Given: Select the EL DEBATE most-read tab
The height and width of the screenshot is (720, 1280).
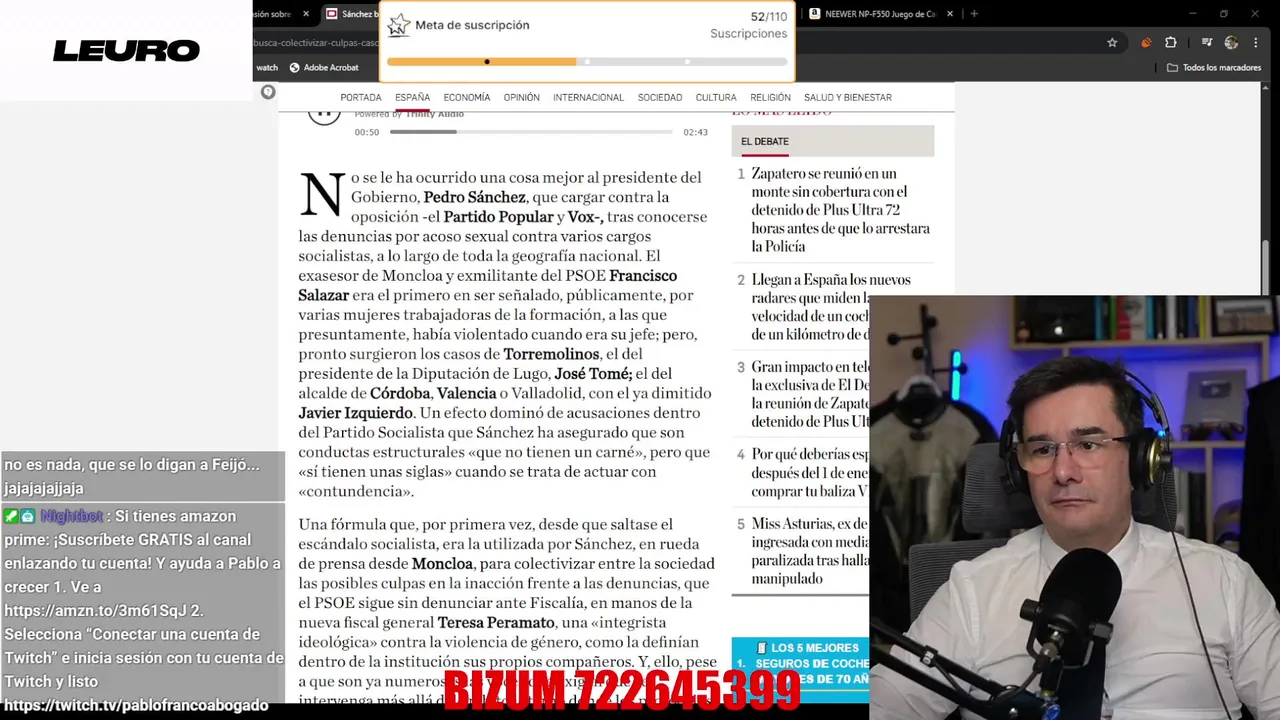Looking at the screenshot, I should (x=765, y=142).
